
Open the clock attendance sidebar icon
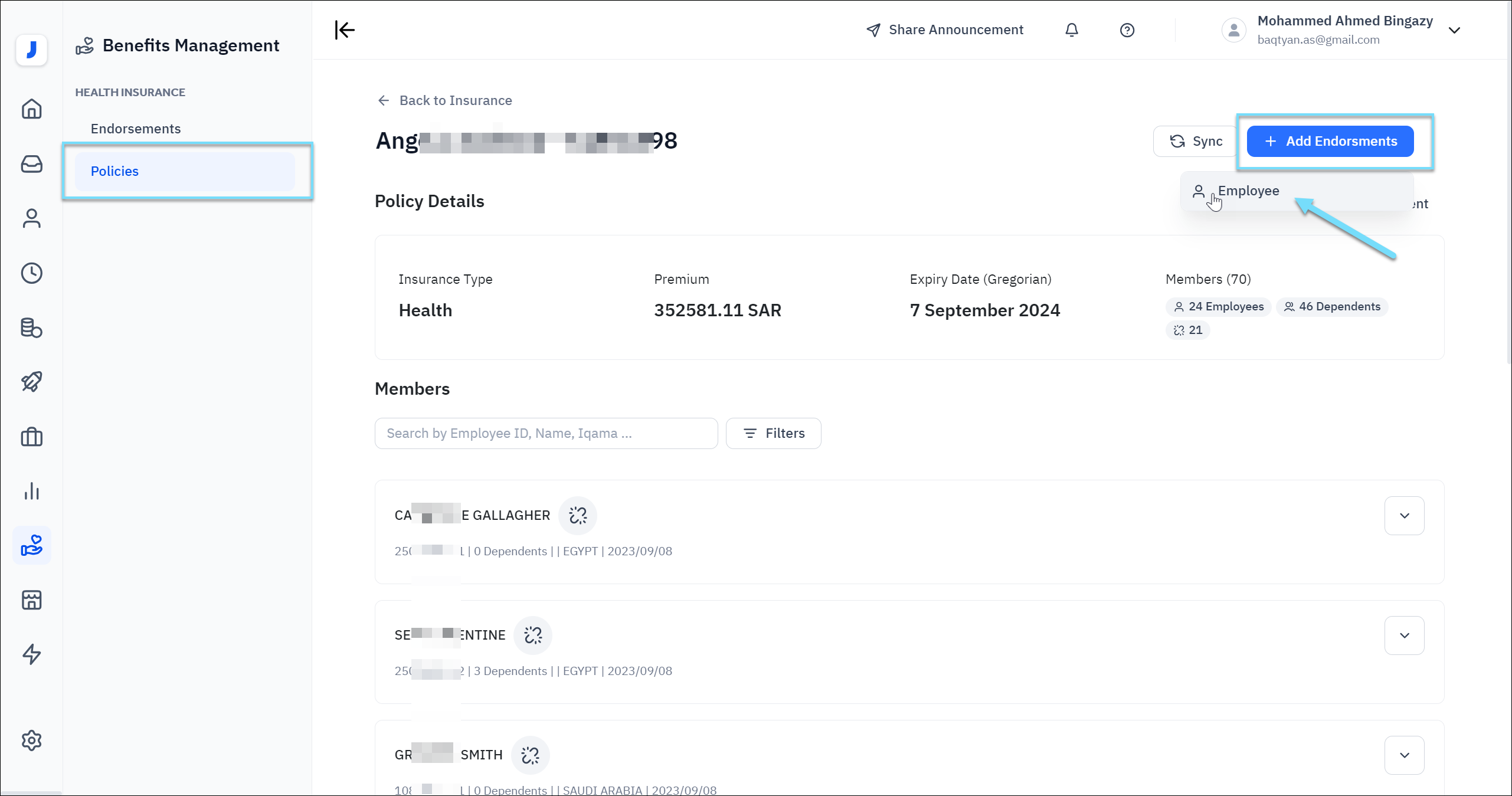click(x=31, y=273)
